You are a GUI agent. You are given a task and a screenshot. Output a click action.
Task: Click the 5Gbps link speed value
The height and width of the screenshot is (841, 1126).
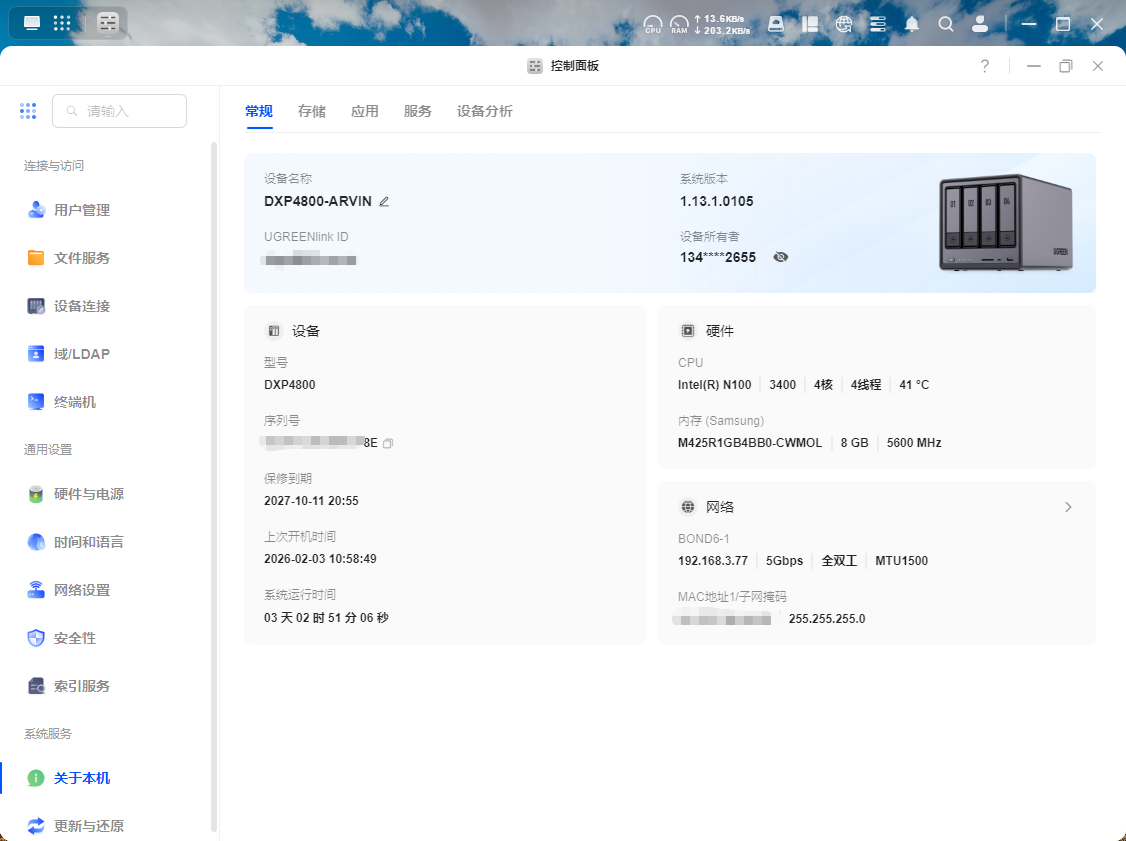784,561
